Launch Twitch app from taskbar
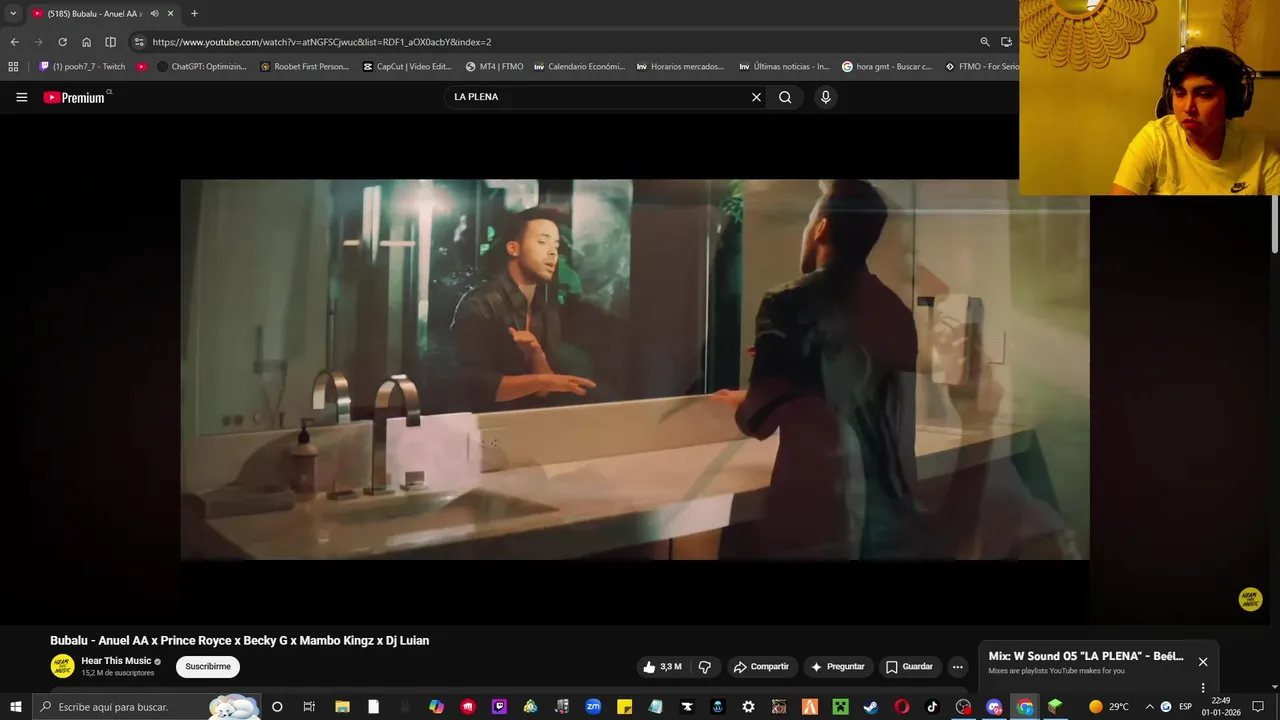This screenshot has height=720, width=1280. point(499,707)
